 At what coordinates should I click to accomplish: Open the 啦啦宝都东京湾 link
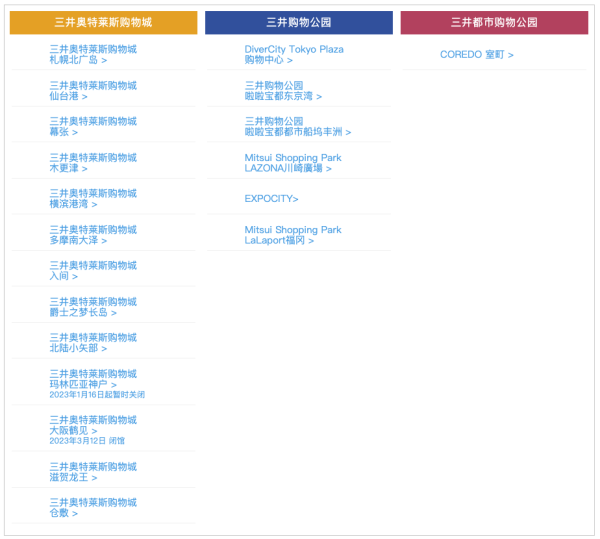point(283,91)
